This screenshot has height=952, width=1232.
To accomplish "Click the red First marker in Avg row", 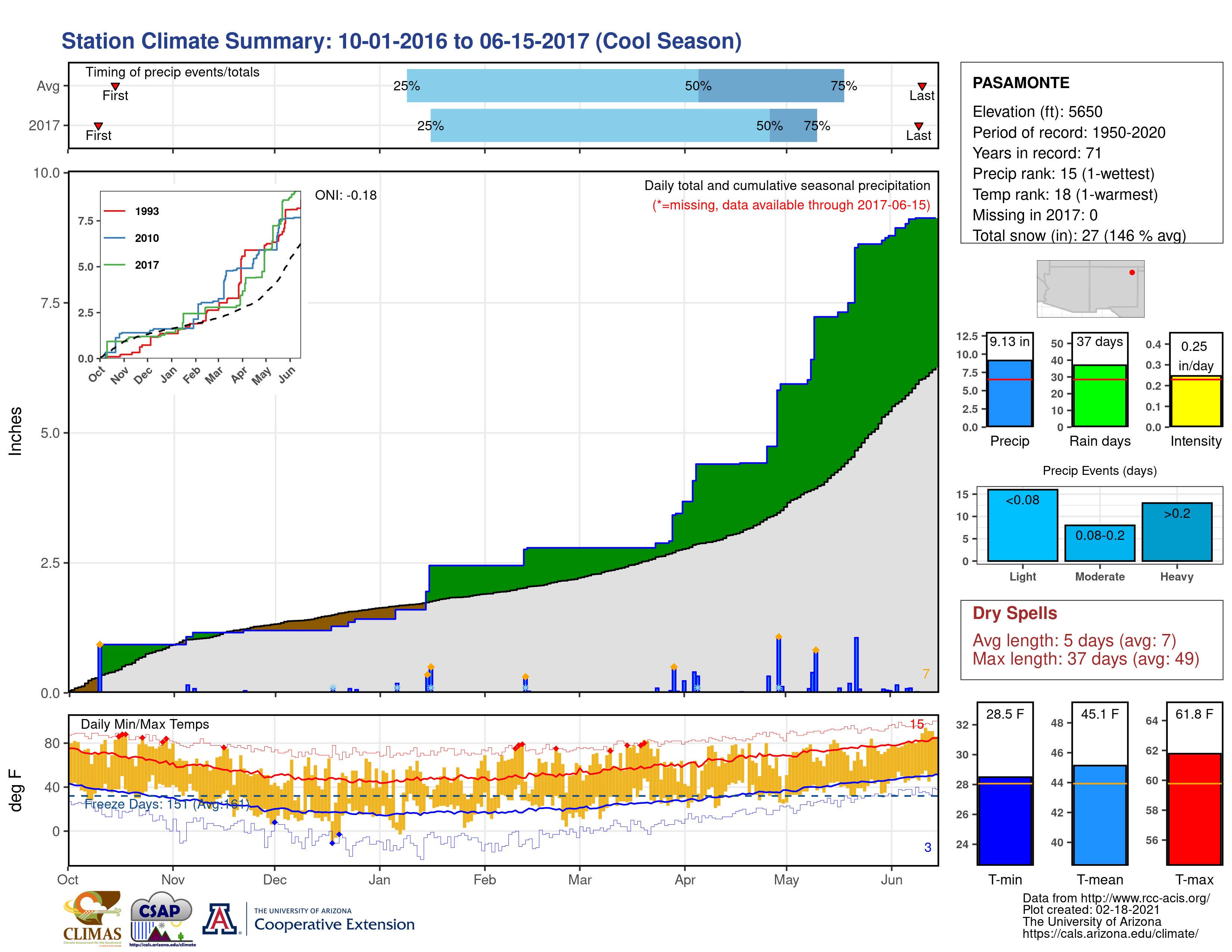I will click(x=115, y=86).
